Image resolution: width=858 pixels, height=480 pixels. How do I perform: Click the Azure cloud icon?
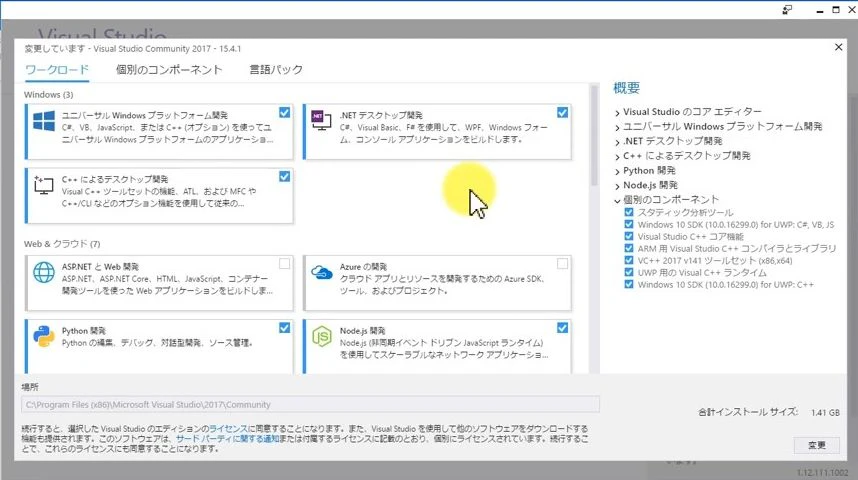coord(322,272)
